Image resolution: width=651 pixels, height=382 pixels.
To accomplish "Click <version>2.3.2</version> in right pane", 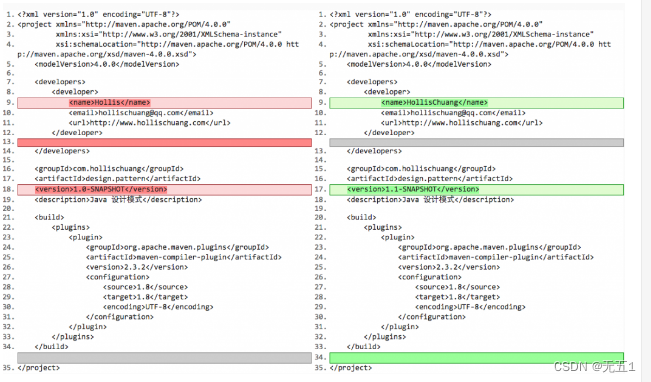I will tap(449, 267).
